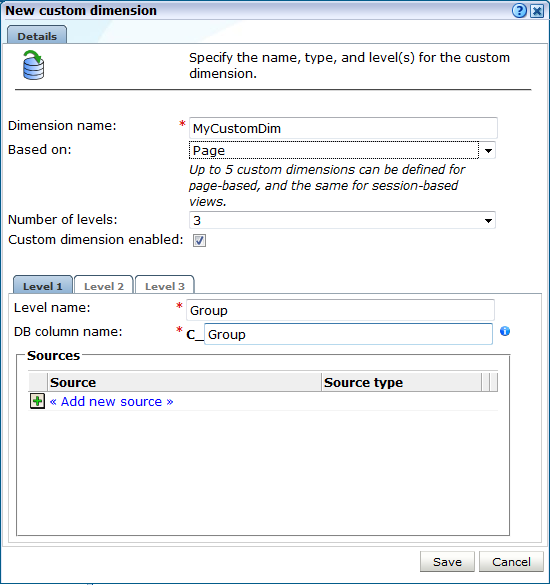Select the Level 3 tab
The height and width of the screenshot is (585, 550).
tap(165, 285)
